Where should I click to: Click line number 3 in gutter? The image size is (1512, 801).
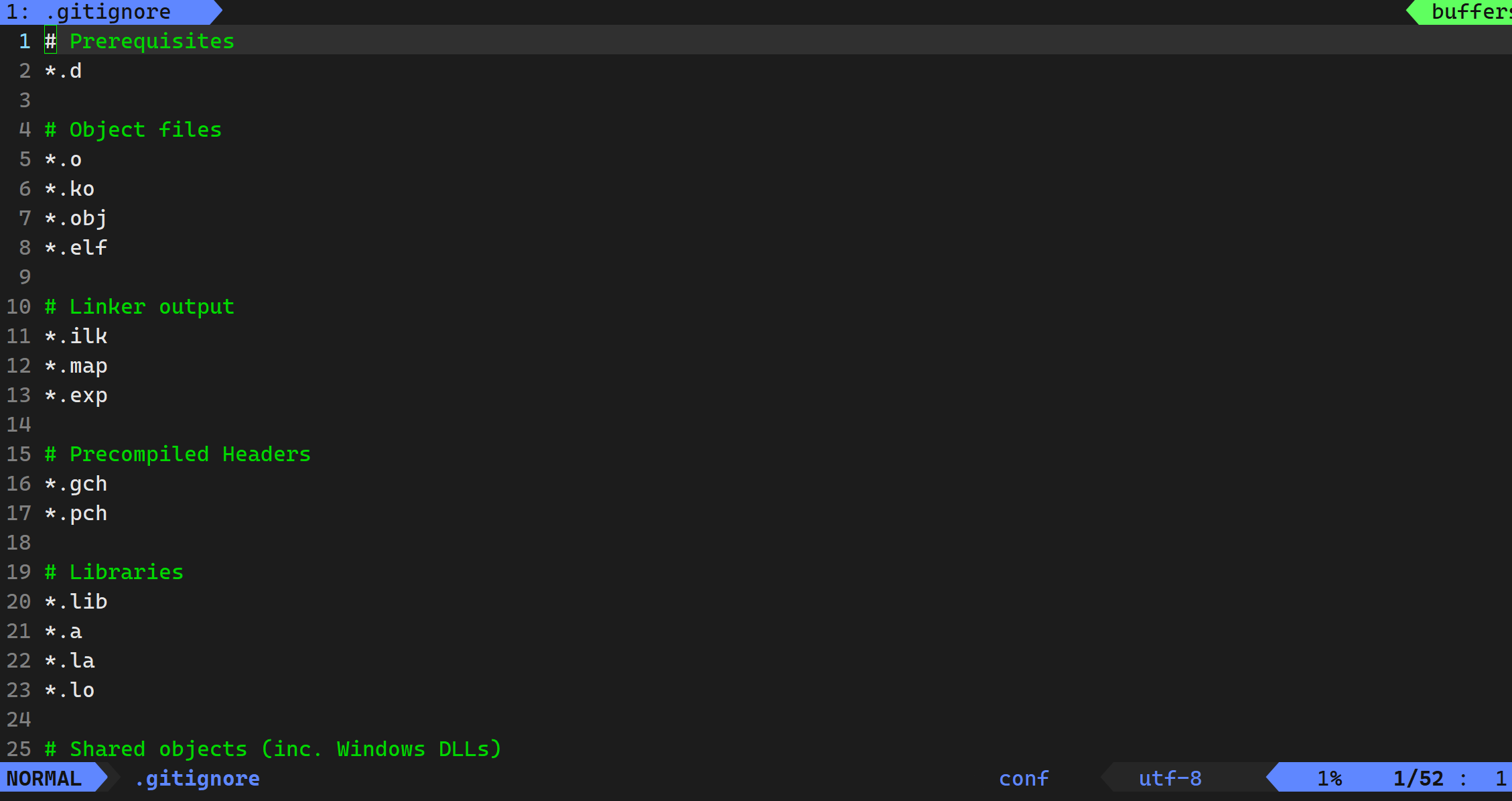pos(25,100)
